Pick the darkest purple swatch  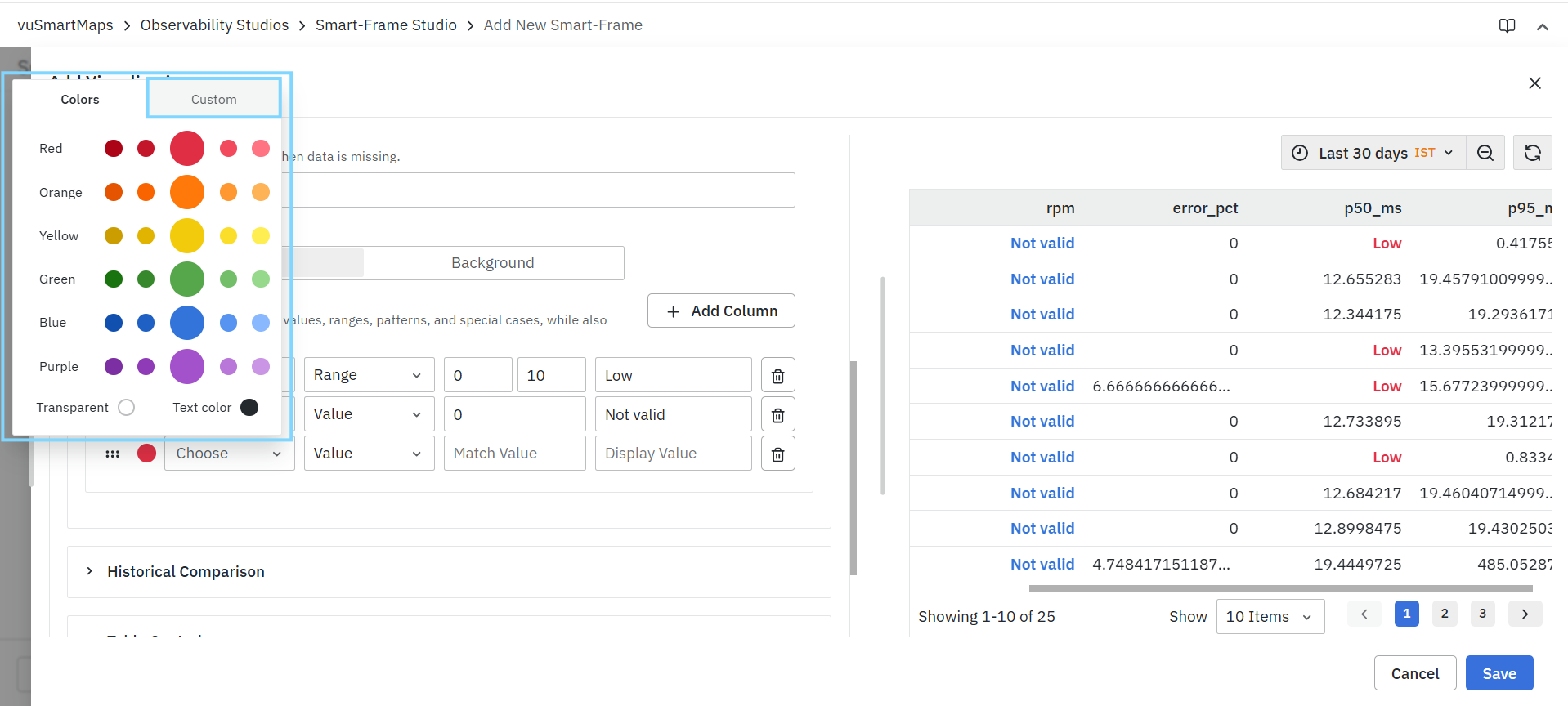click(114, 366)
